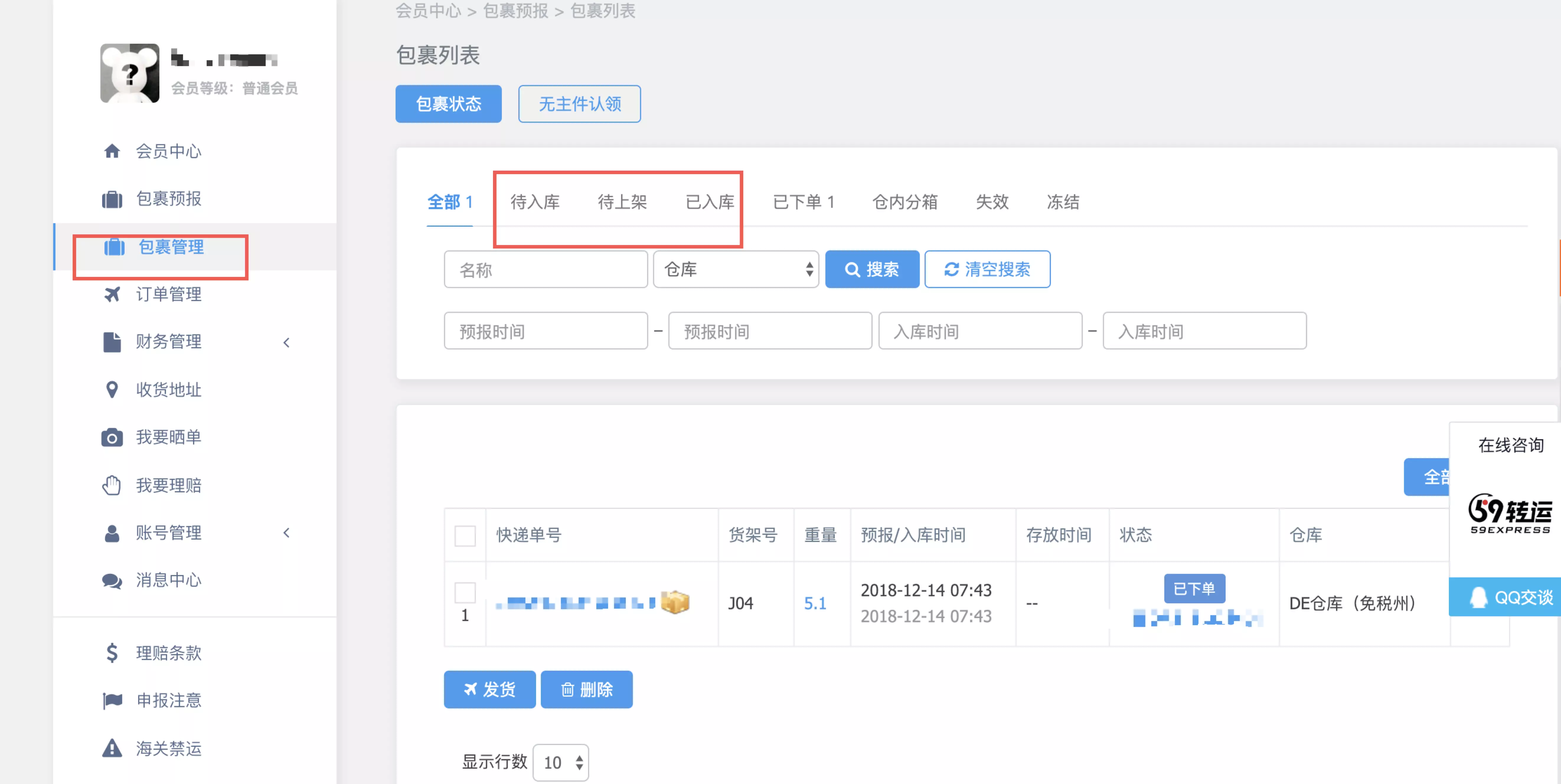Click 会员中心 in the breadcrumb
The width and height of the screenshot is (1561, 784).
coord(428,10)
